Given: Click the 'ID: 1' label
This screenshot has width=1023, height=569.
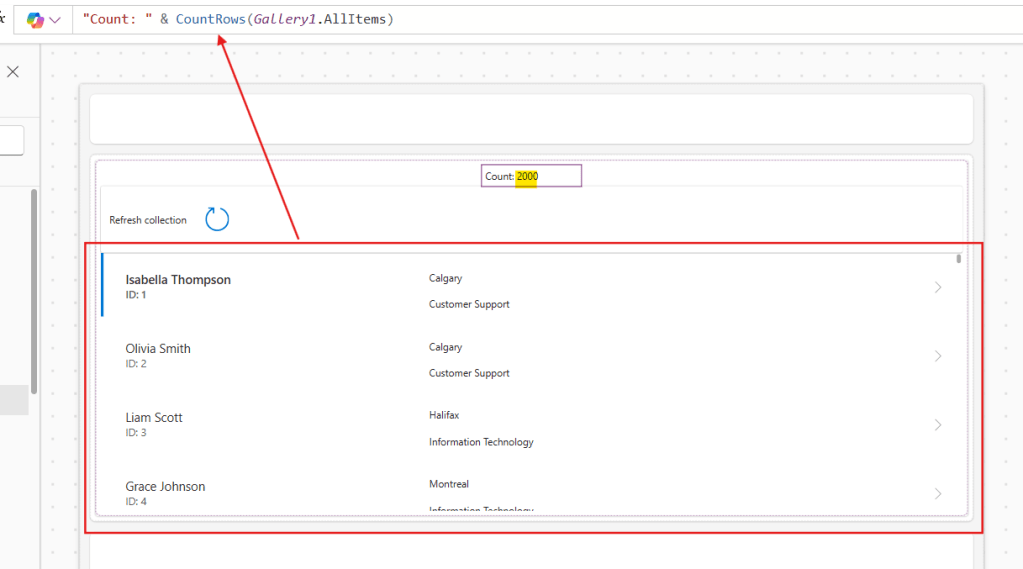Looking at the screenshot, I should (x=136, y=295).
